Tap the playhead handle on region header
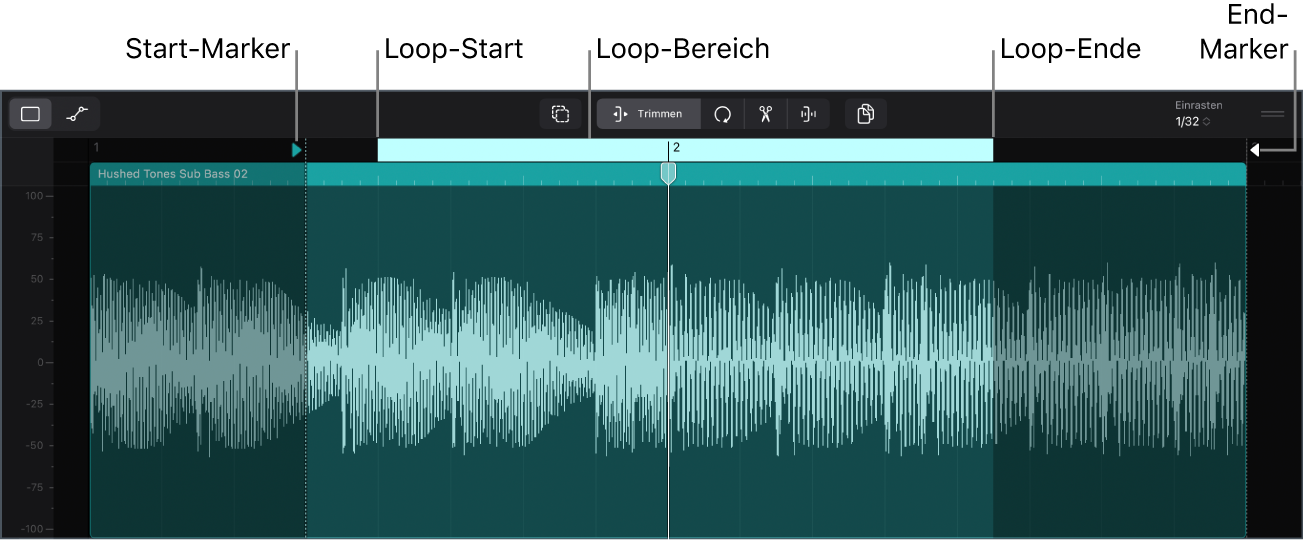 pyautogui.click(x=669, y=174)
